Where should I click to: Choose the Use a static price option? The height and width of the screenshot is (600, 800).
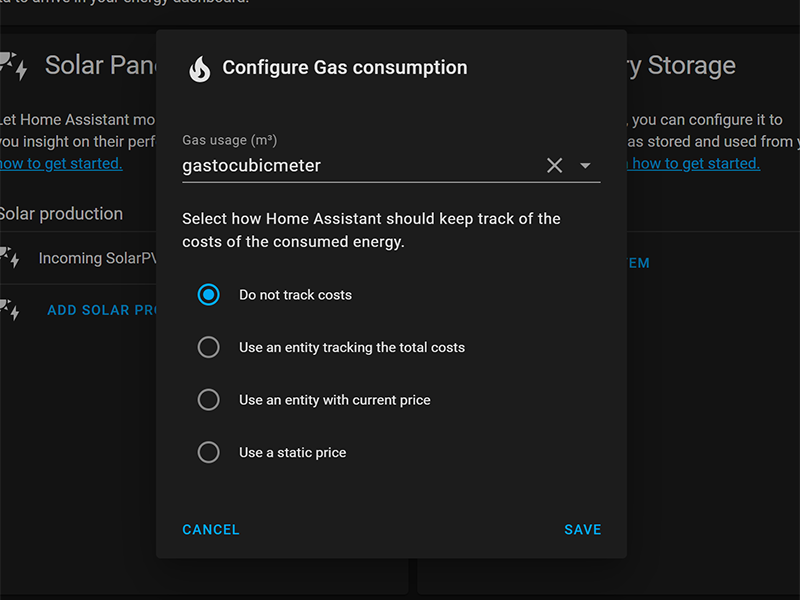coord(209,453)
